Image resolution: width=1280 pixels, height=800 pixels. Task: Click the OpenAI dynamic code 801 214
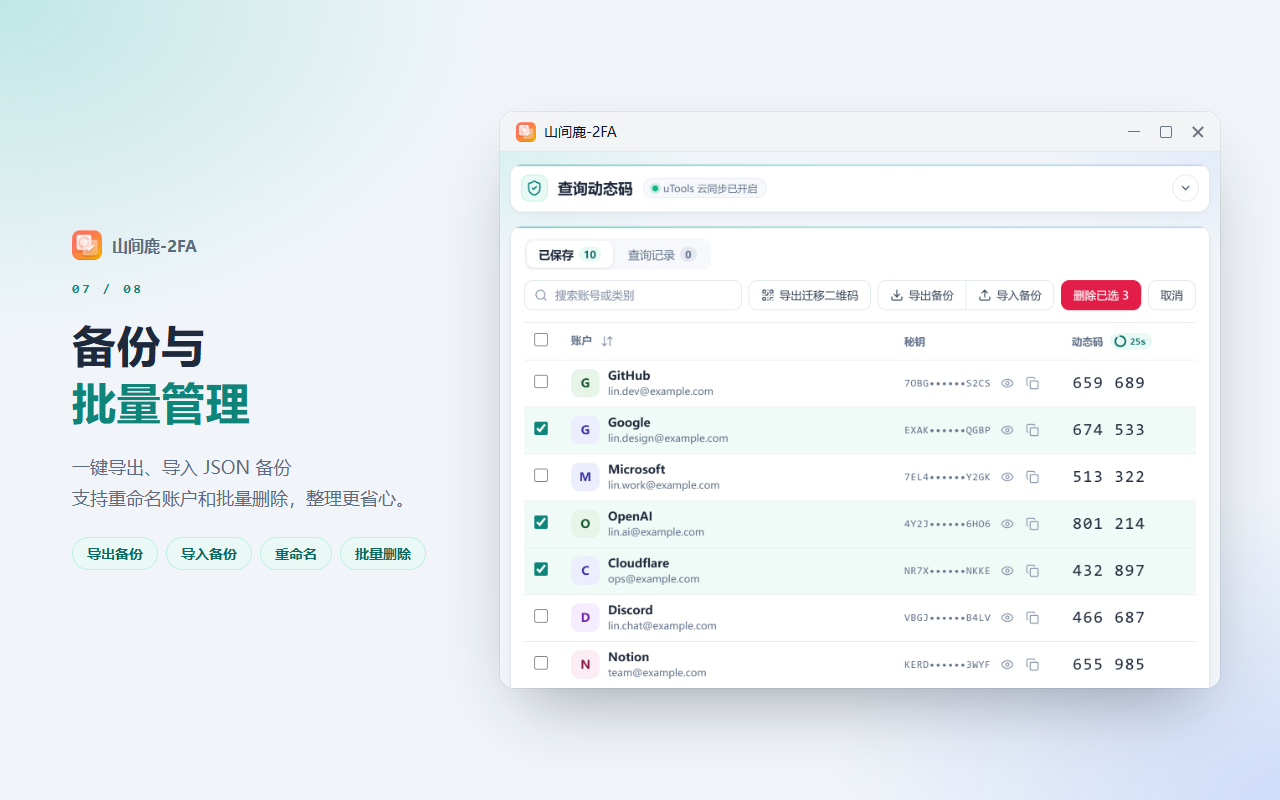coord(1109,524)
